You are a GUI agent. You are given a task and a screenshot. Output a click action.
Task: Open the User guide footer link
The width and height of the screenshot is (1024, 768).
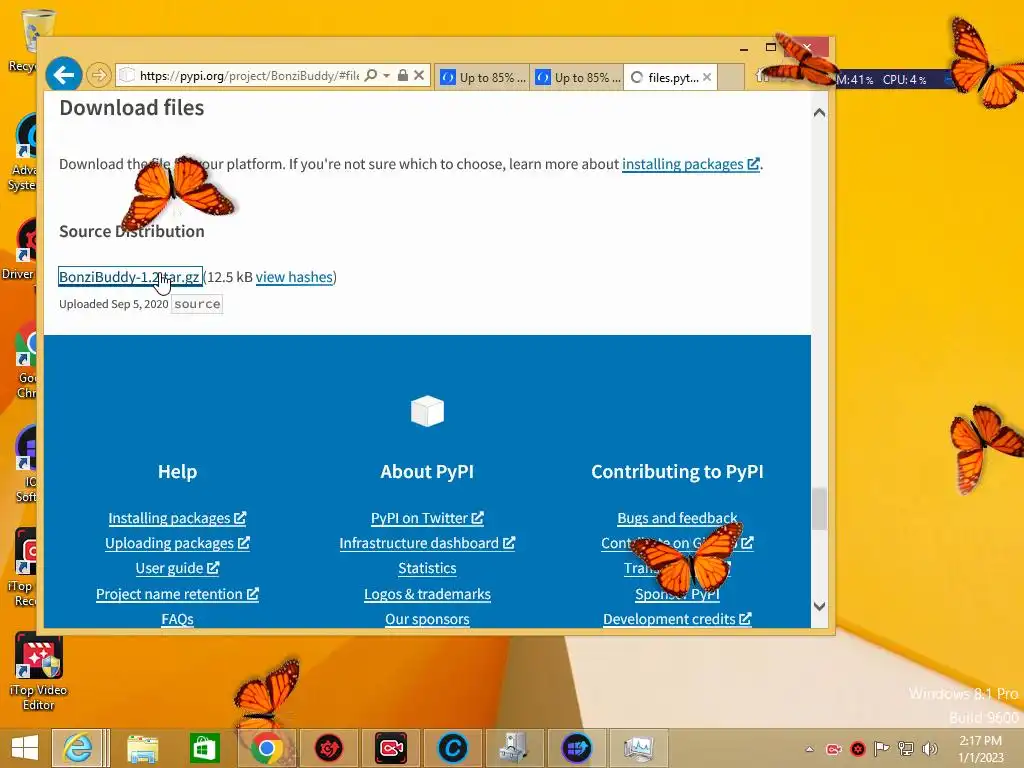[x=177, y=568]
